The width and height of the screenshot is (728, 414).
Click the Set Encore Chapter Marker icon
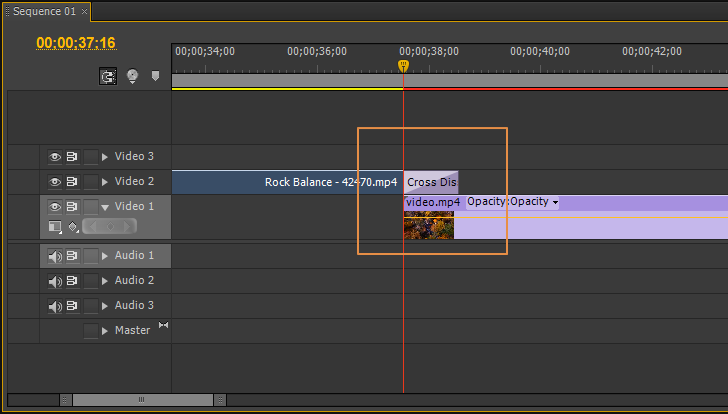pos(132,76)
